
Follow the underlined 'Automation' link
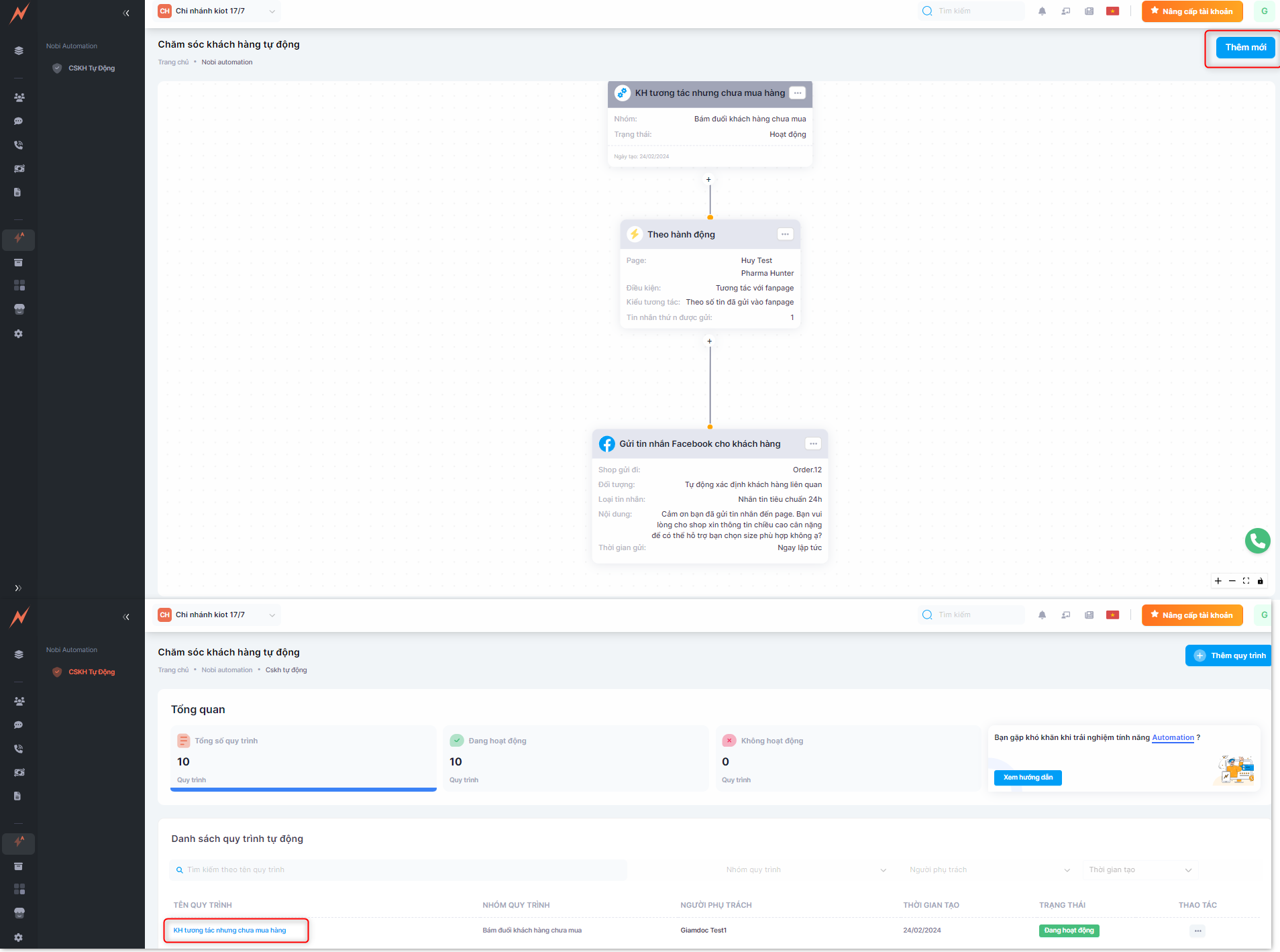pos(1173,737)
